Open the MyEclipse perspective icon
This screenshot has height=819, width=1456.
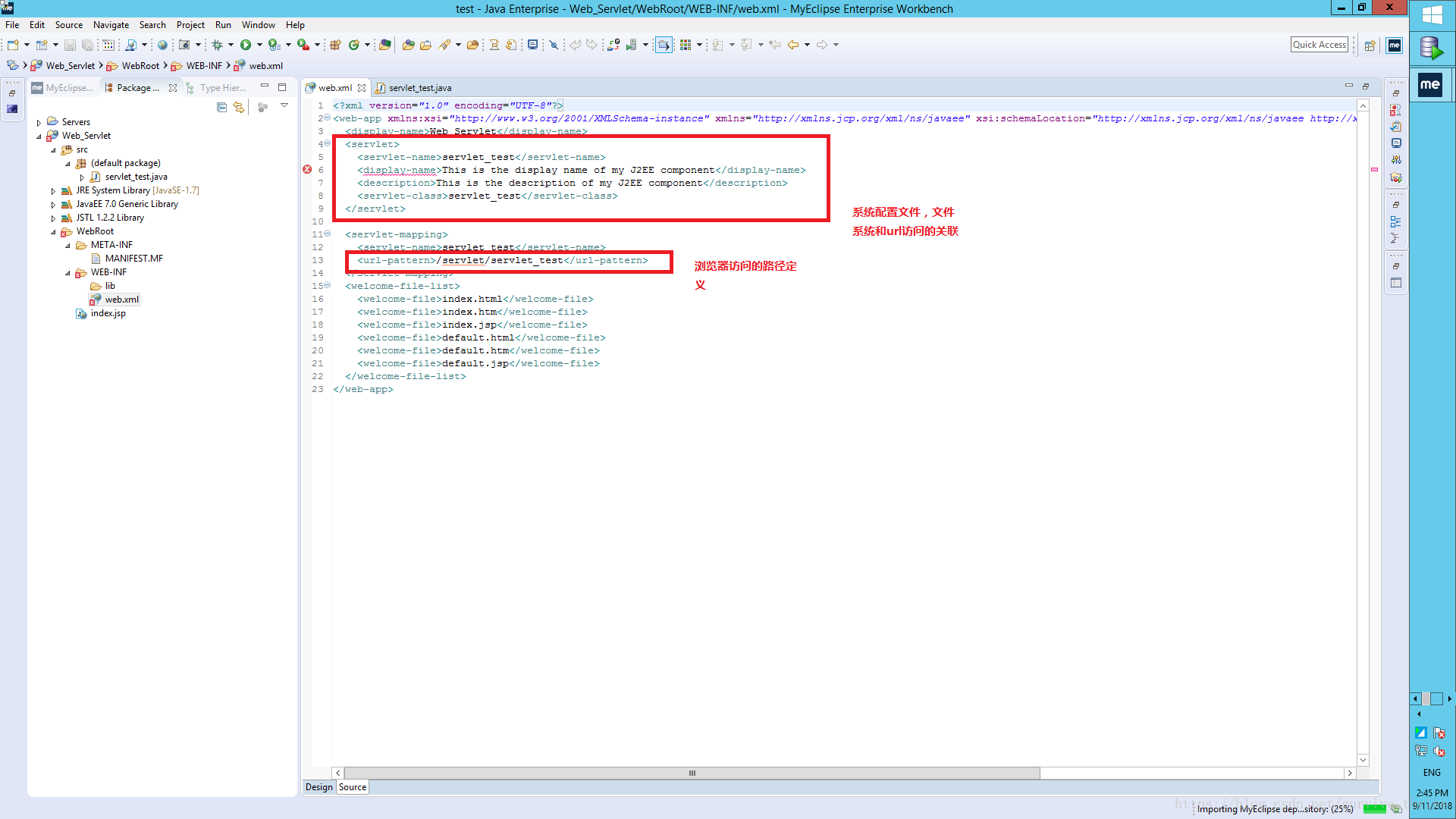[x=1394, y=45]
